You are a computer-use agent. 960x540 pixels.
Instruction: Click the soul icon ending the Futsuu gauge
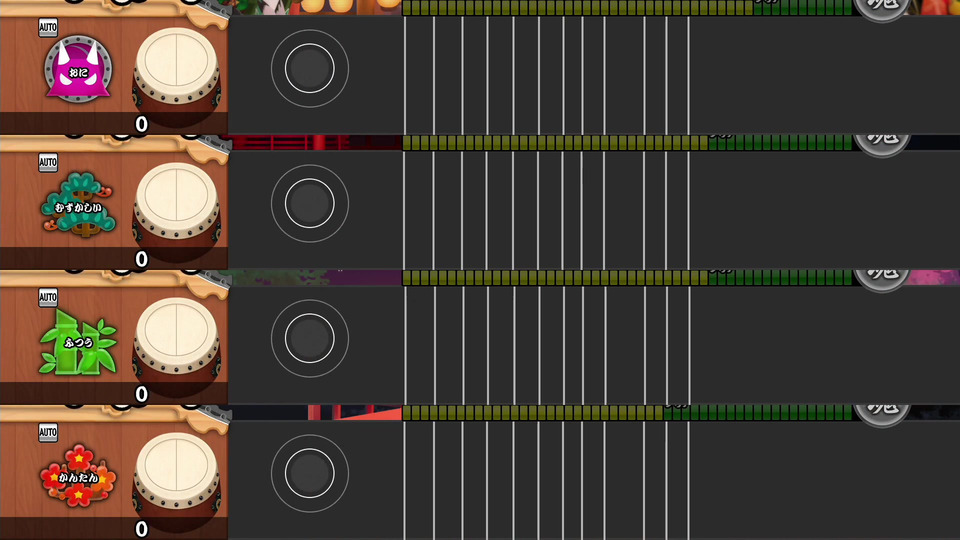(x=882, y=278)
